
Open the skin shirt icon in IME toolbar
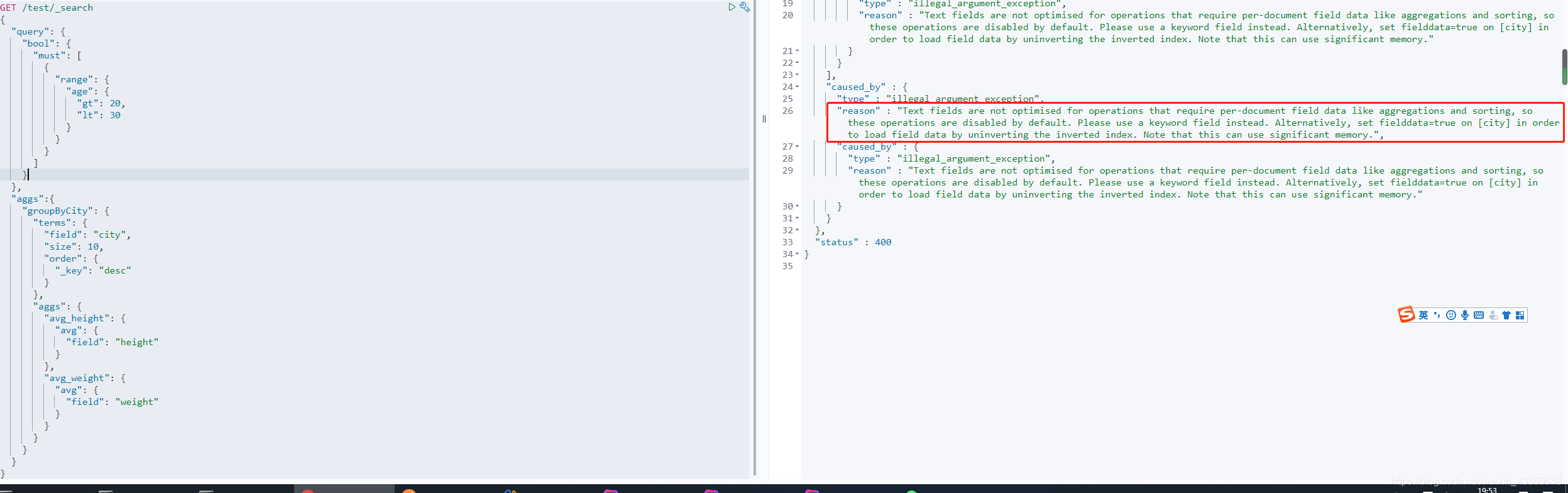pyautogui.click(x=1506, y=315)
